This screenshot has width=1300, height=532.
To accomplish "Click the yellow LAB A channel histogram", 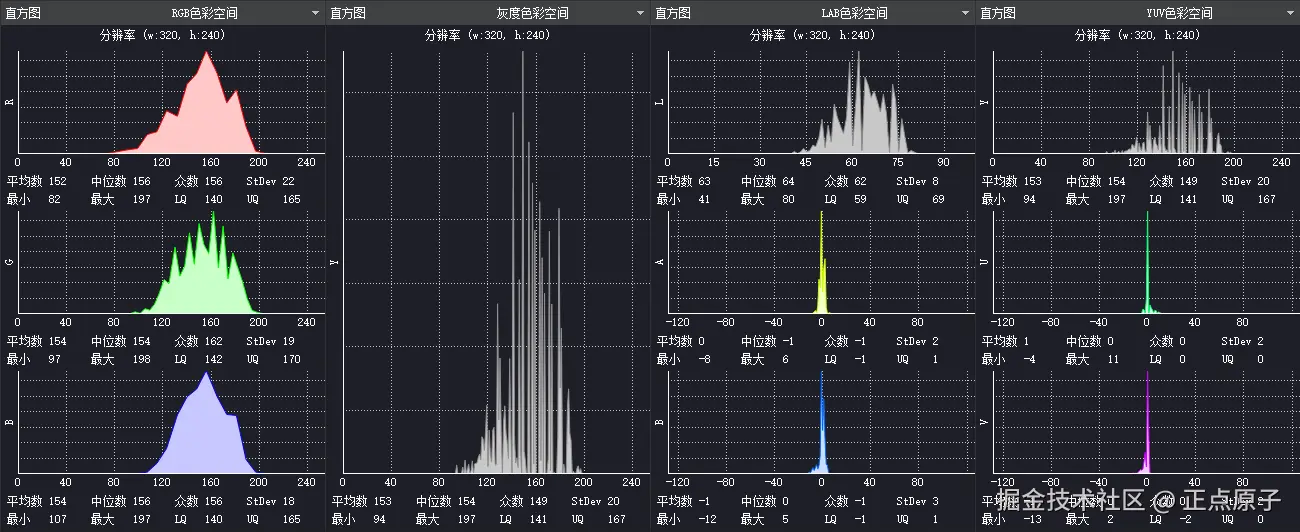I will point(820,263).
